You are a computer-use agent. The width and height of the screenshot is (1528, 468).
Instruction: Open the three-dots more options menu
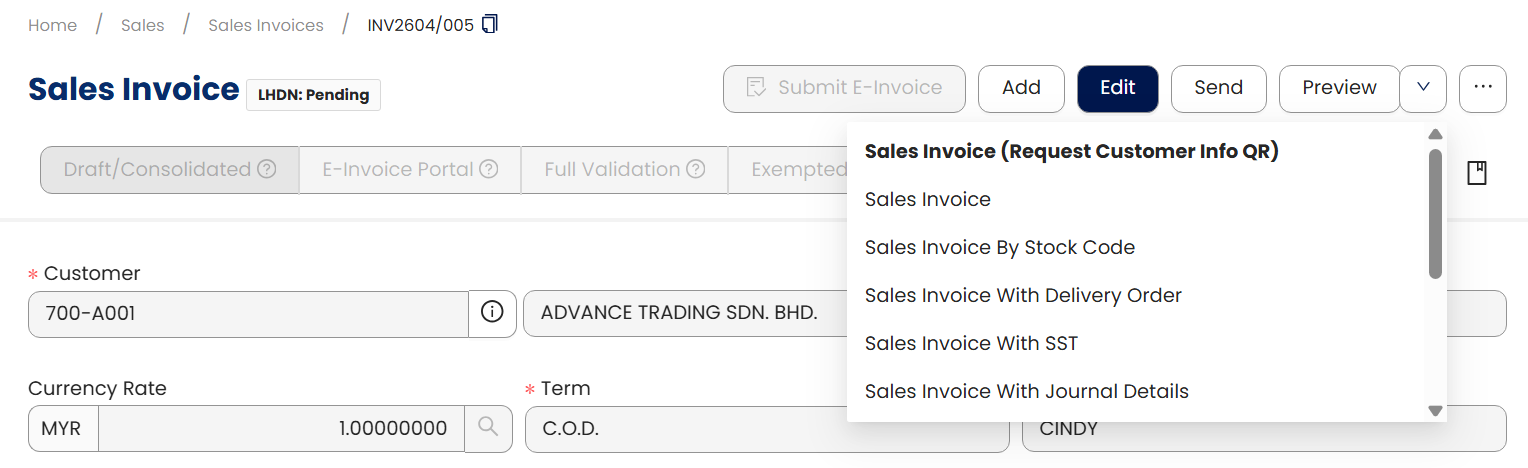1482,88
